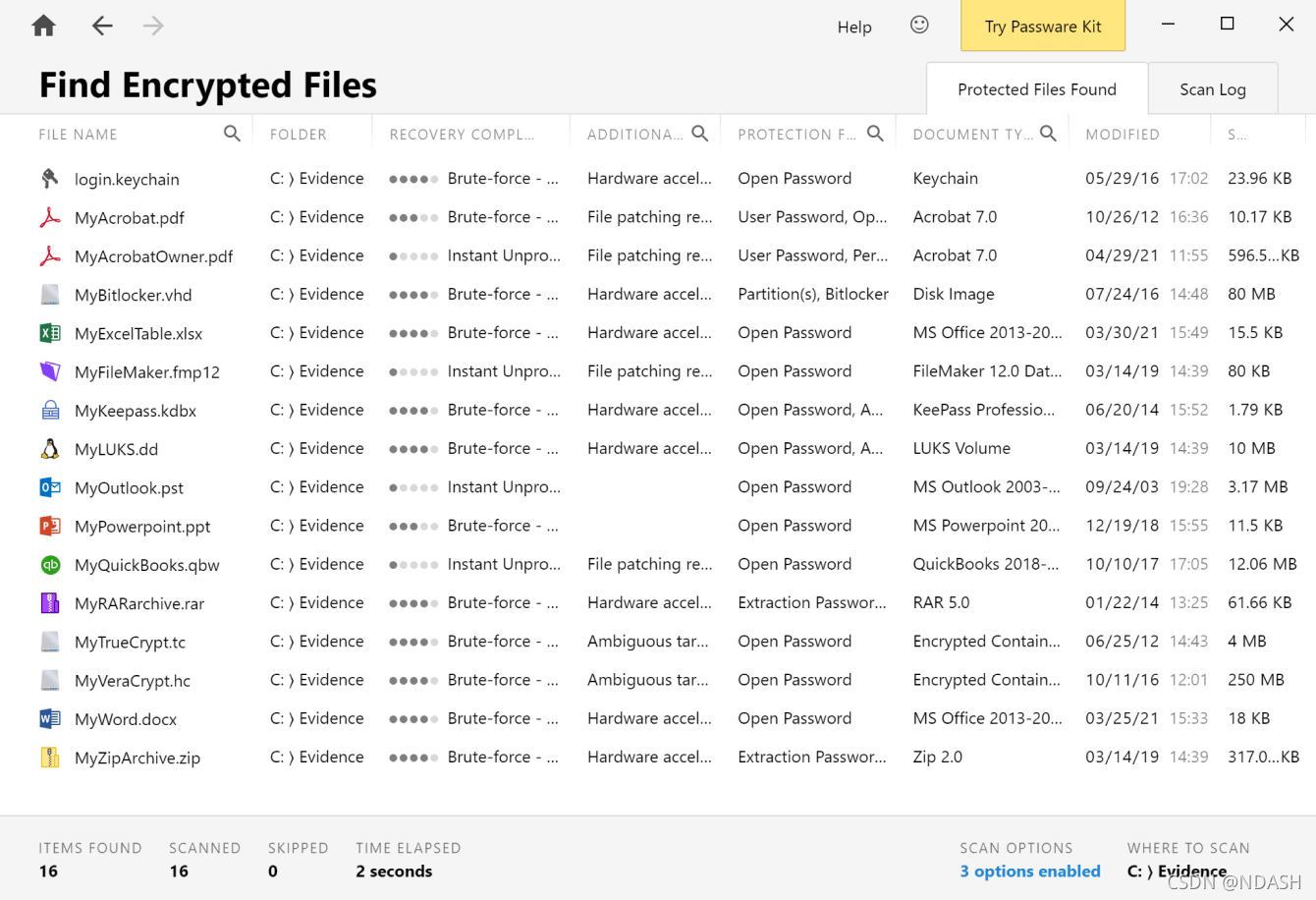Select the MyPowerpoint.ppt PowerPoint icon

pyautogui.click(x=49, y=526)
